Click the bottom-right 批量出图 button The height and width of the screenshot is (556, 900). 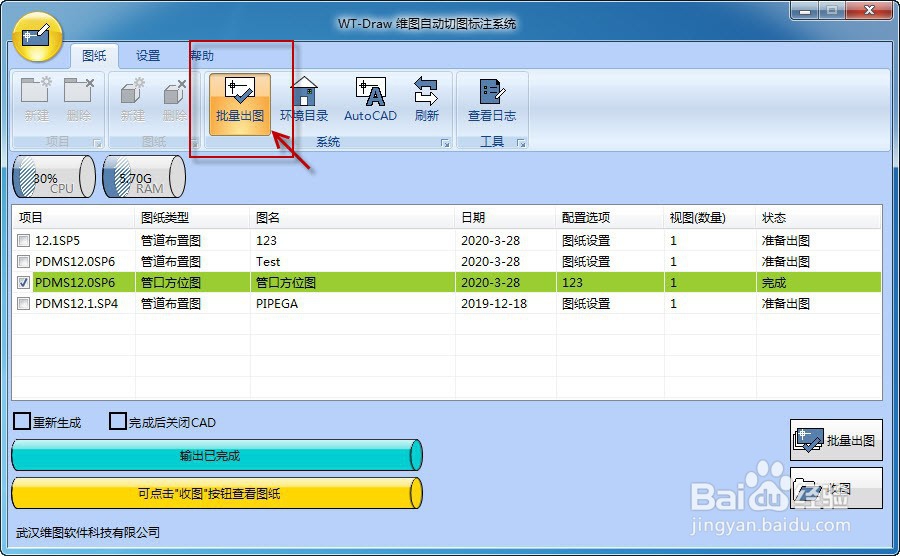tap(836, 440)
